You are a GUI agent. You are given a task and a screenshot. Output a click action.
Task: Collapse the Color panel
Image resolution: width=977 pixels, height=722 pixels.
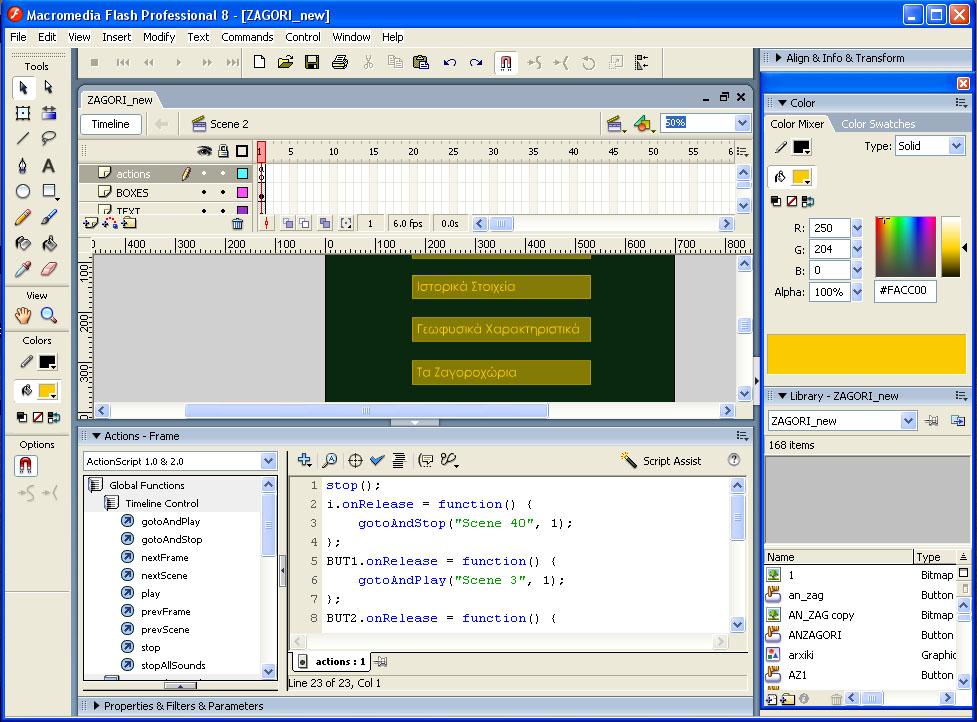[x=782, y=103]
